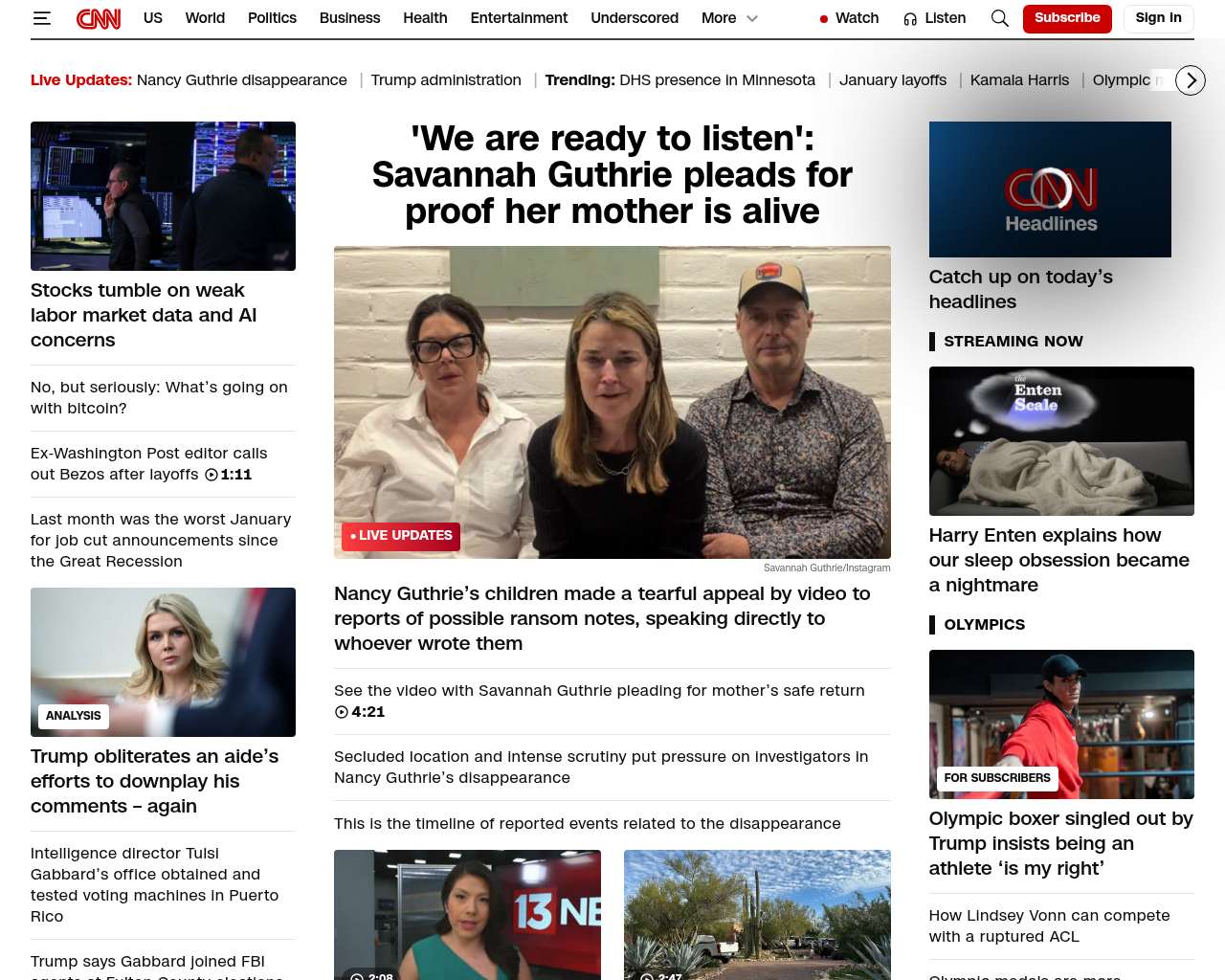Open the World section
The width and height of the screenshot is (1225, 980).
(x=205, y=18)
